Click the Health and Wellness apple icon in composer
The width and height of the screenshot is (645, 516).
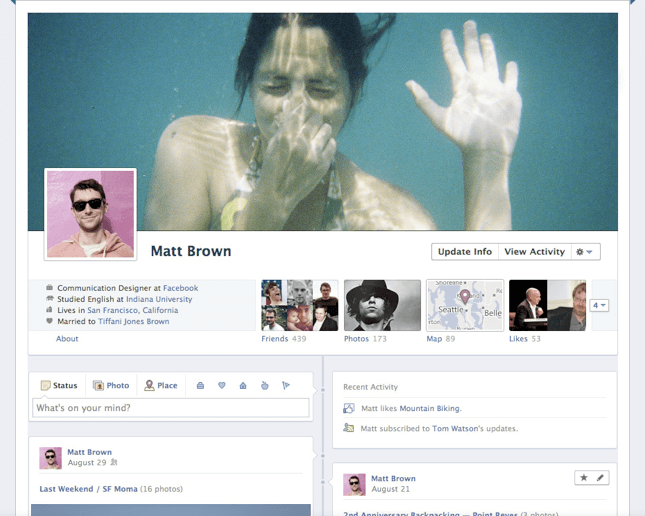(264, 386)
